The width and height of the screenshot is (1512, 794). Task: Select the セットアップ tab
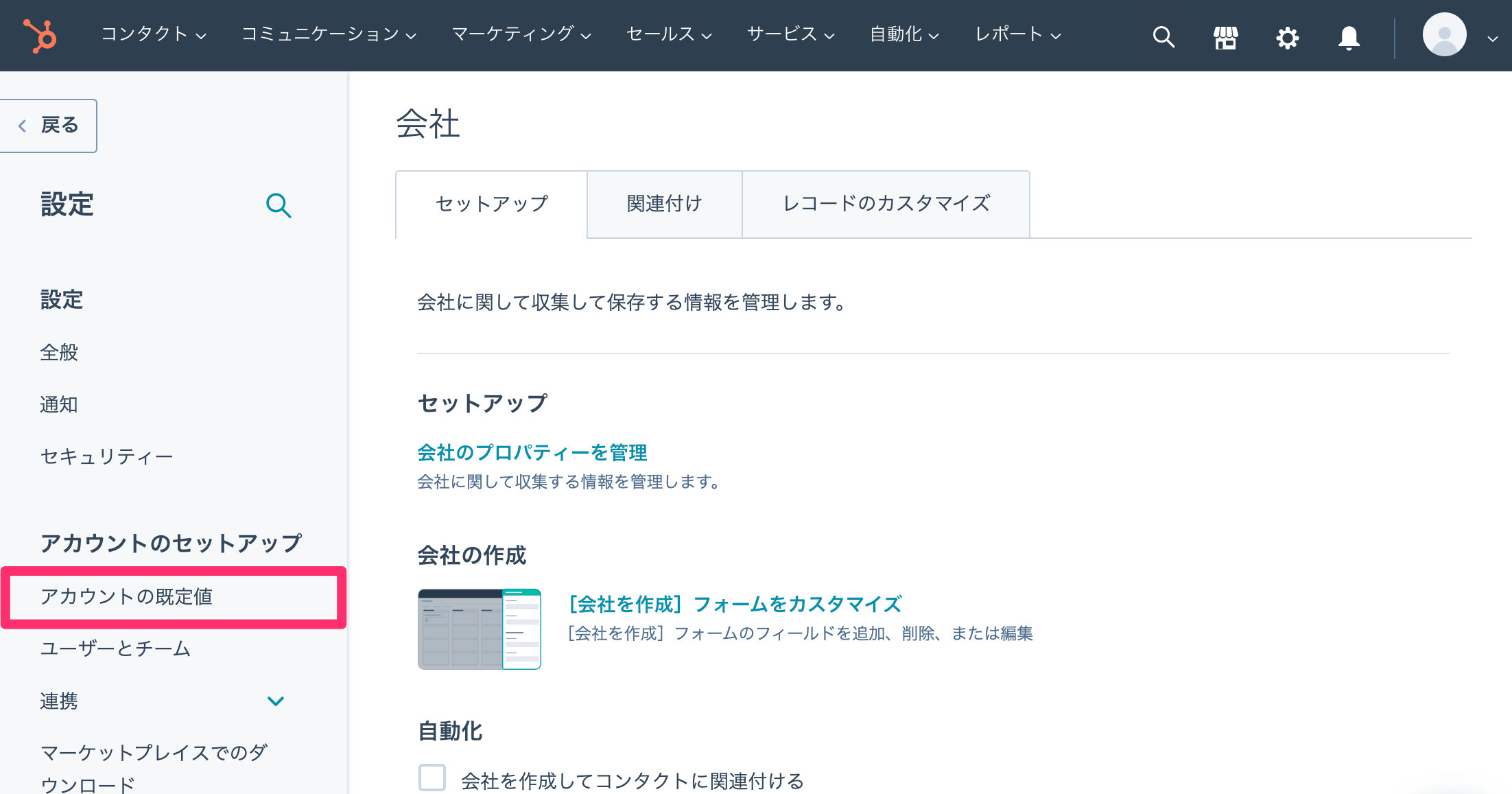coord(491,204)
